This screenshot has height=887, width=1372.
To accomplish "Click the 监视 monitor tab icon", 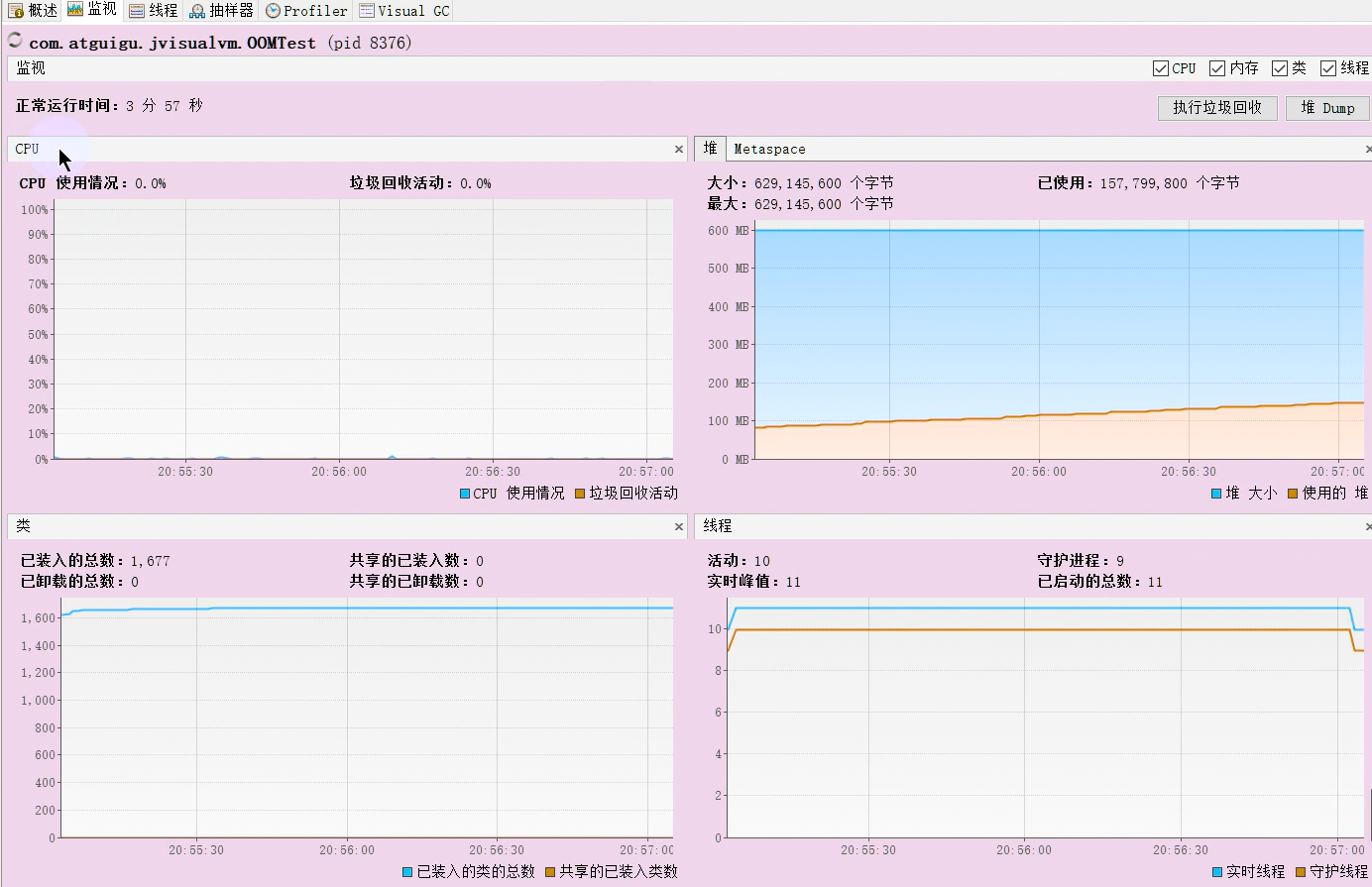I will (75, 10).
